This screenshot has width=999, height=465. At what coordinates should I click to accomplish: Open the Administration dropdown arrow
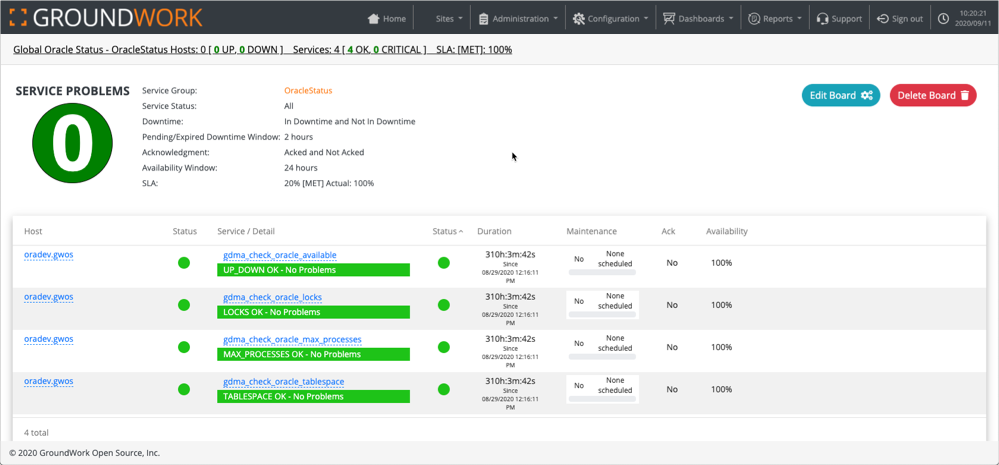556,18
